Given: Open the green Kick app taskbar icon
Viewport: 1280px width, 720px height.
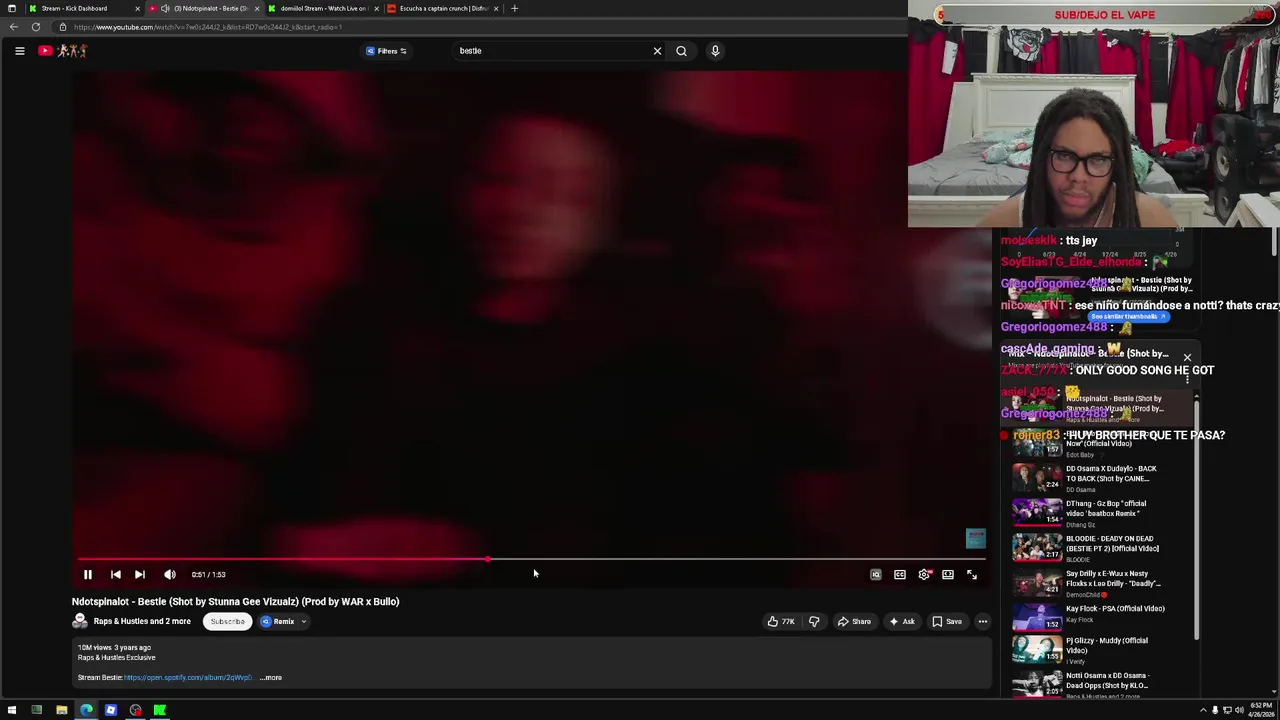Looking at the screenshot, I should (x=160, y=710).
